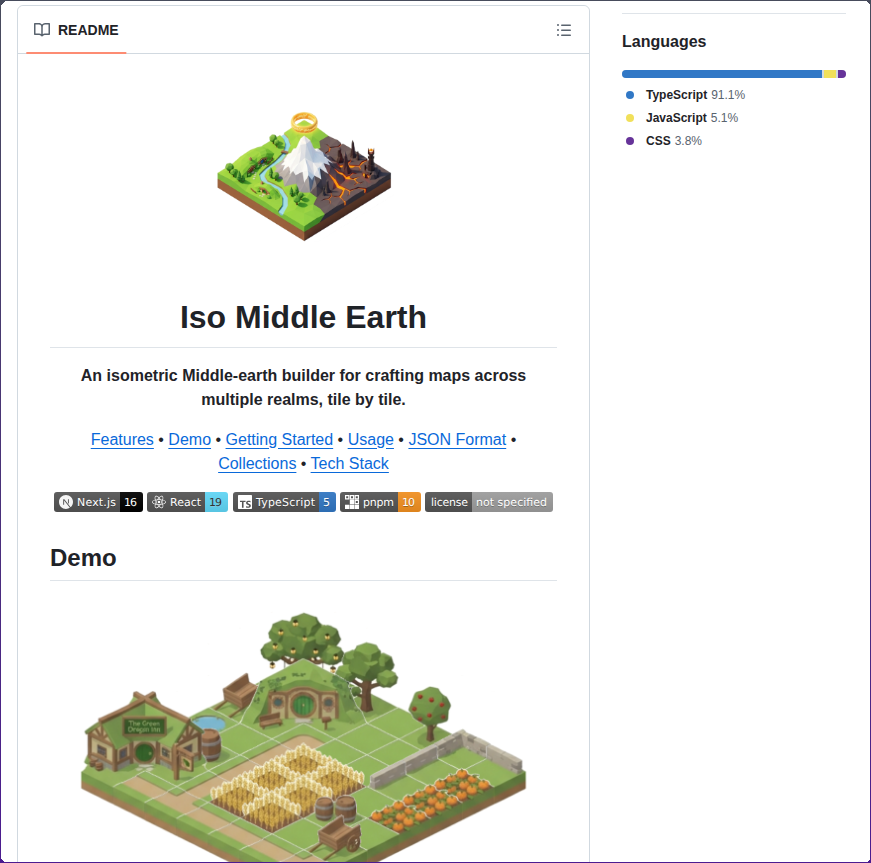The image size is (871, 863).
Task: Click the Demo section heading
Action: [x=83, y=558]
